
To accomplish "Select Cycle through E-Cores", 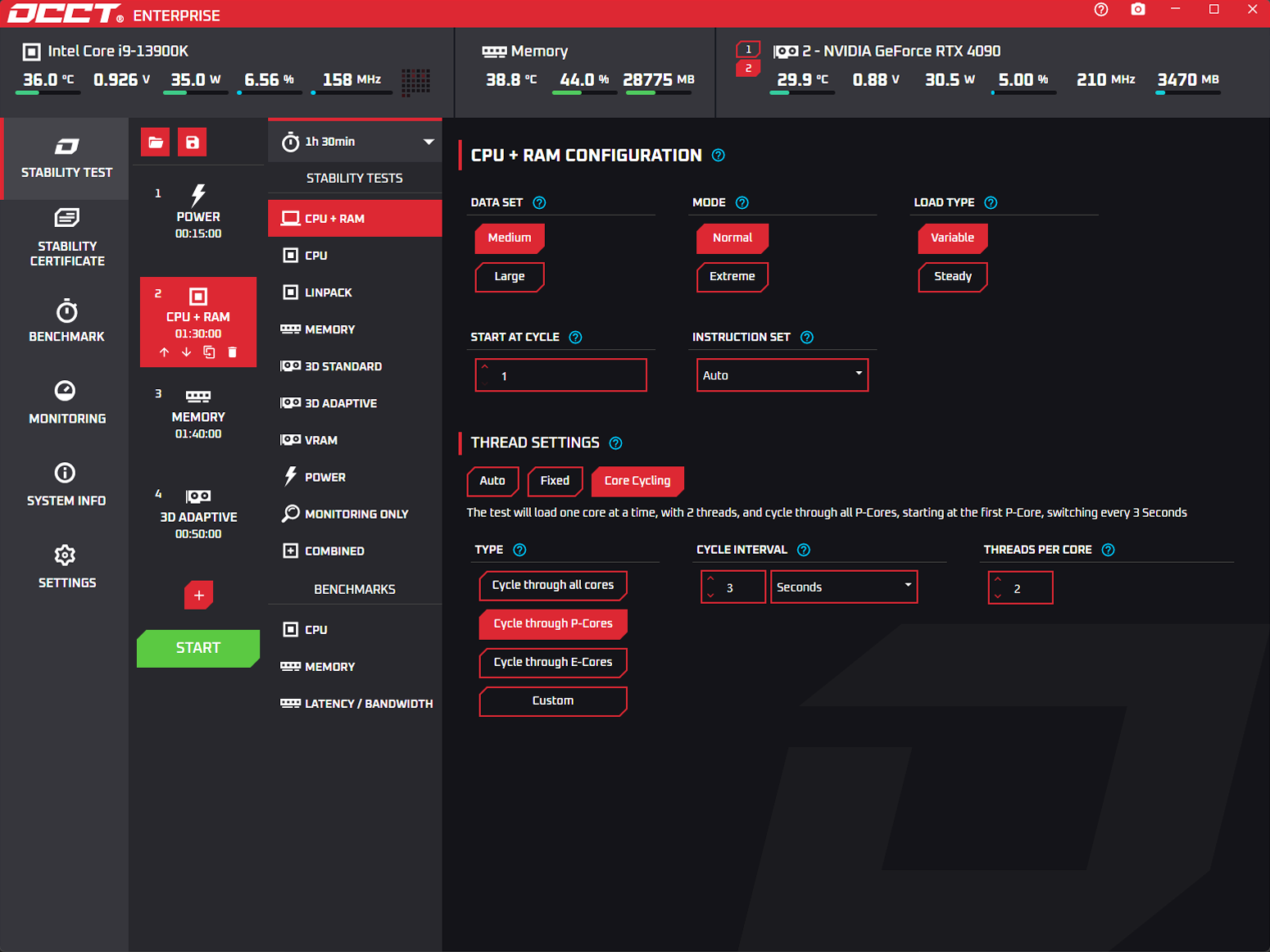I will (553, 662).
